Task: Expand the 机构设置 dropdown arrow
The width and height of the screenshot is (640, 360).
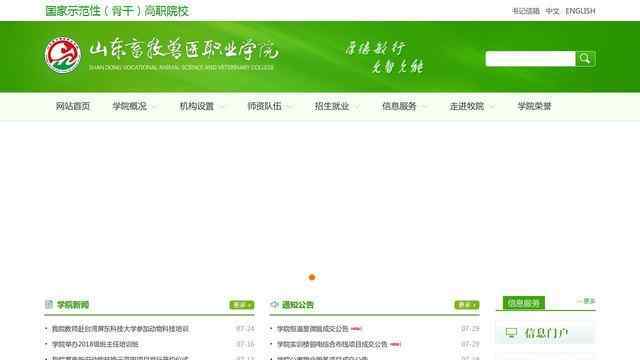Action: [222, 107]
